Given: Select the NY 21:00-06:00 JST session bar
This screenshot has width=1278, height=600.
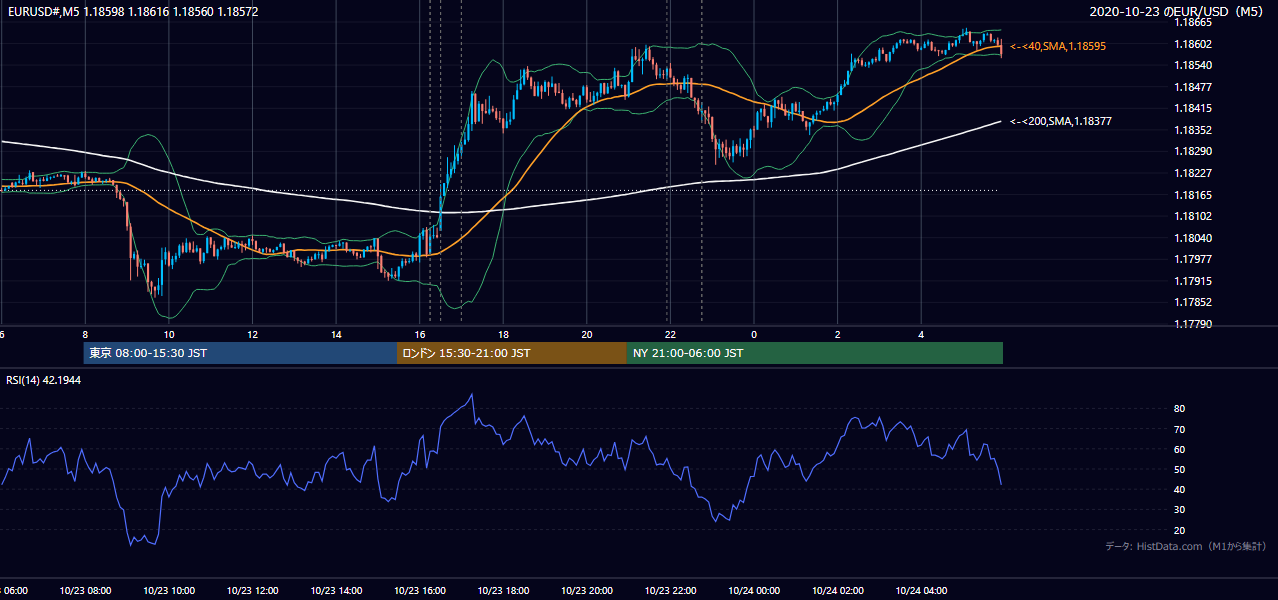Looking at the screenshot, I should 815,353.
